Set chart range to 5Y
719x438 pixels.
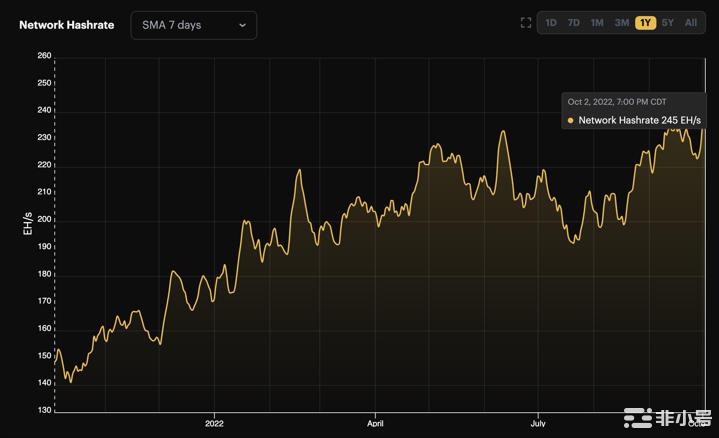[668, 23]
